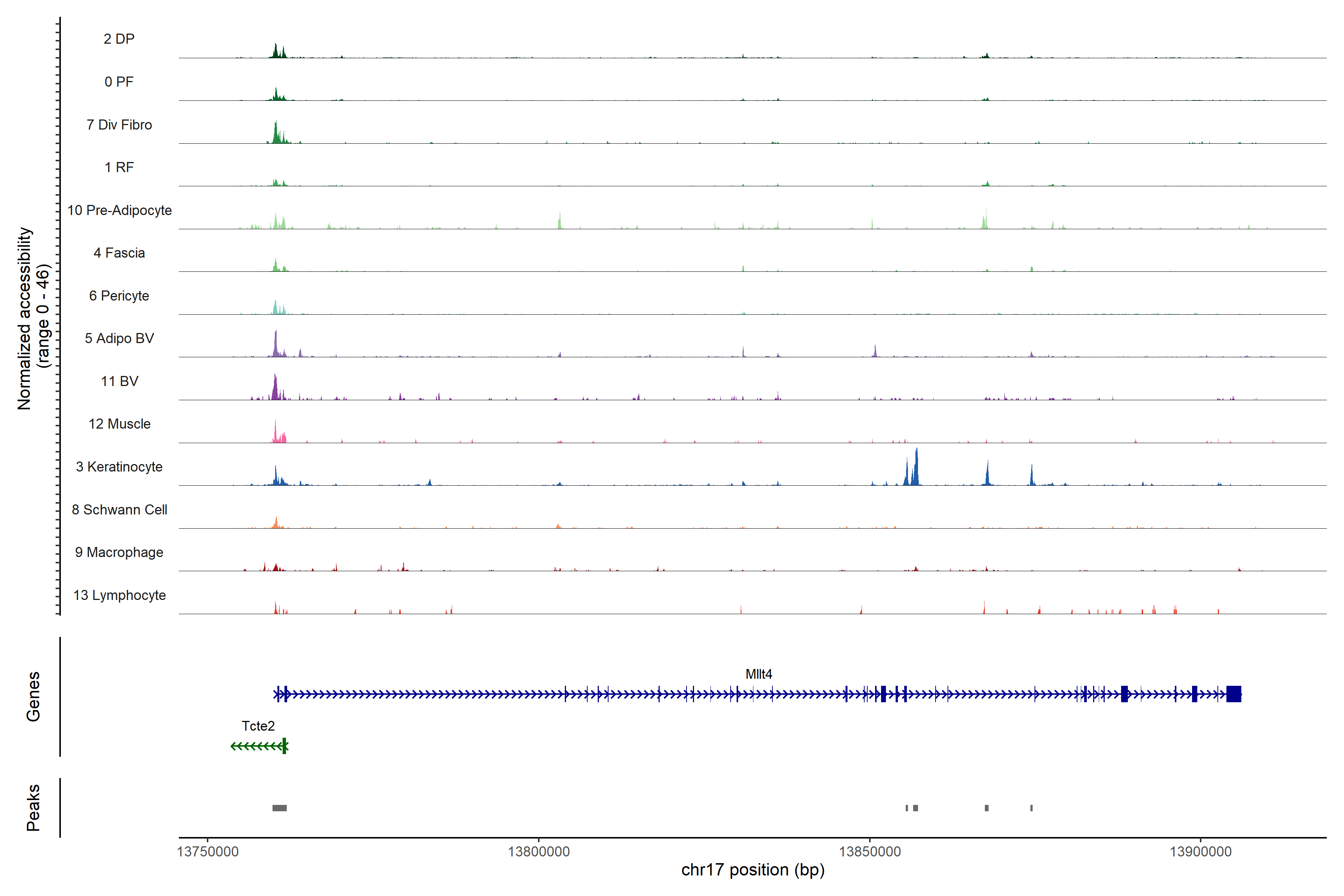Click the 9 Macrophage track label

pos(119,553)
